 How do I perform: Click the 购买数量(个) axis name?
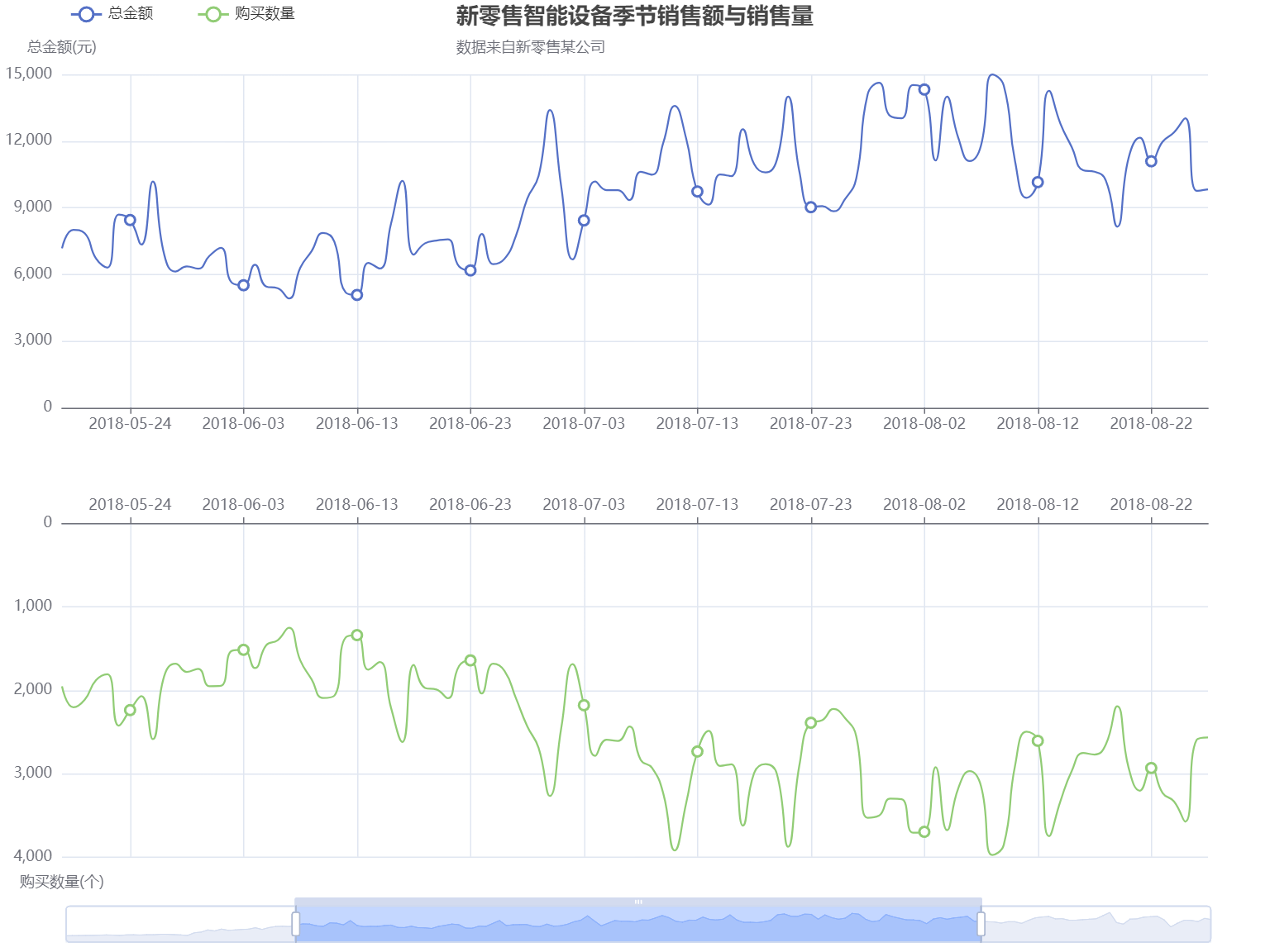coord(62,882)
